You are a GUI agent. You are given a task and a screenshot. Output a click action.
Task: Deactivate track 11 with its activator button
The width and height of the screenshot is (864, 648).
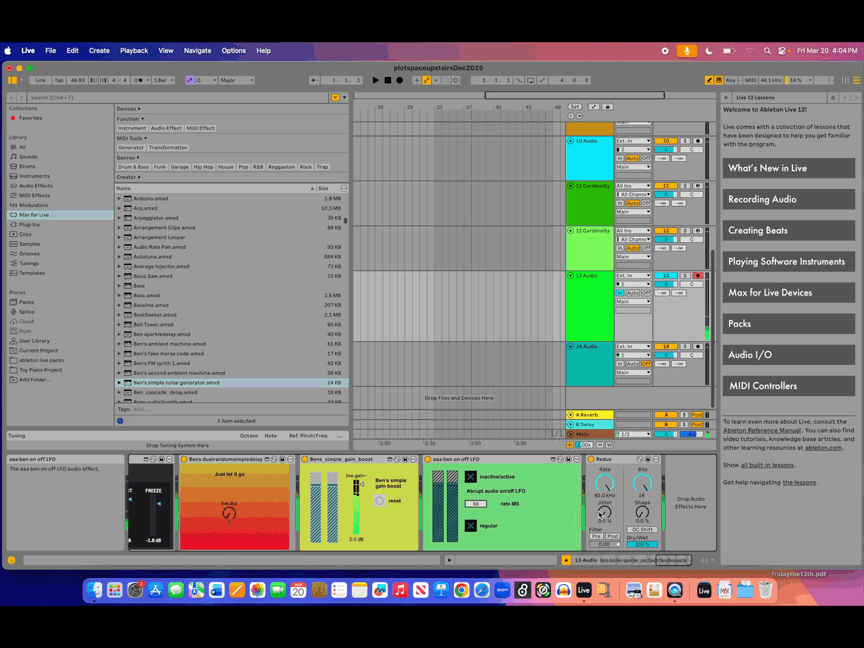[666, 186]
